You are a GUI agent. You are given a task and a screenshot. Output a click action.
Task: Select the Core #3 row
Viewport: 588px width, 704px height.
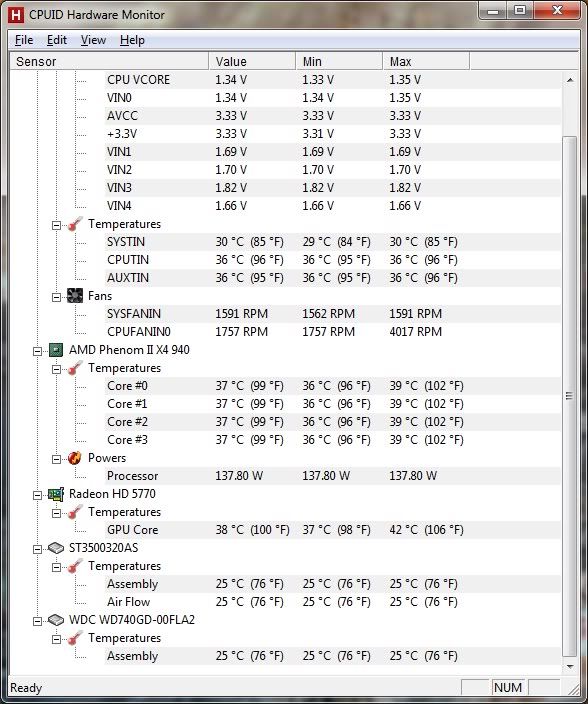332,440
